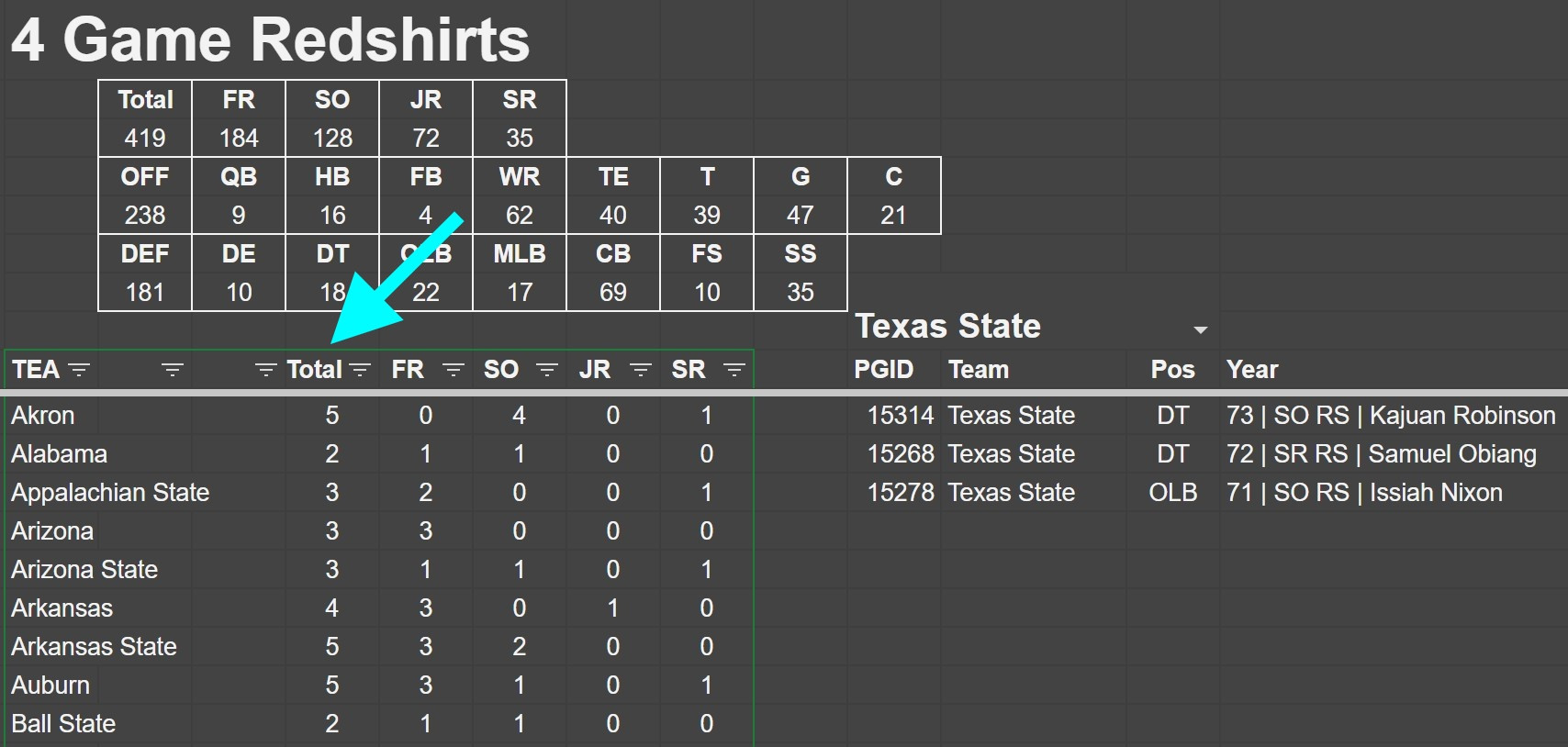Click the Year column header cell

tap(1252, 370)
